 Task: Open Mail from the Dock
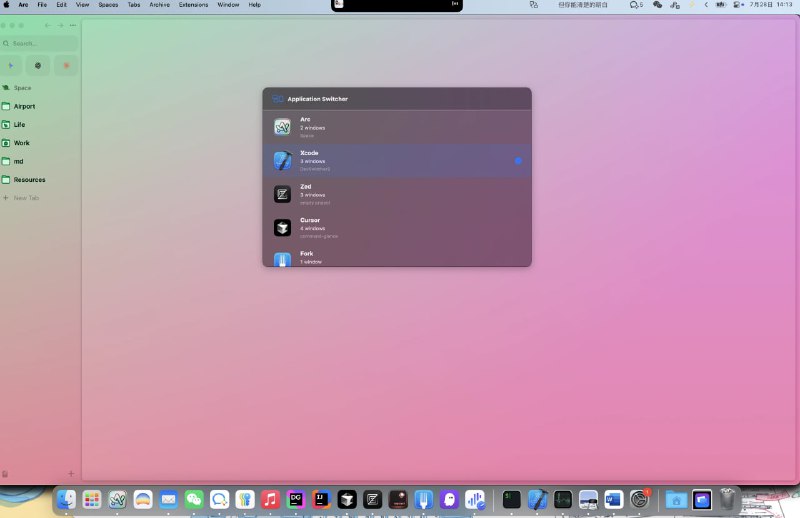pos(168,499)
